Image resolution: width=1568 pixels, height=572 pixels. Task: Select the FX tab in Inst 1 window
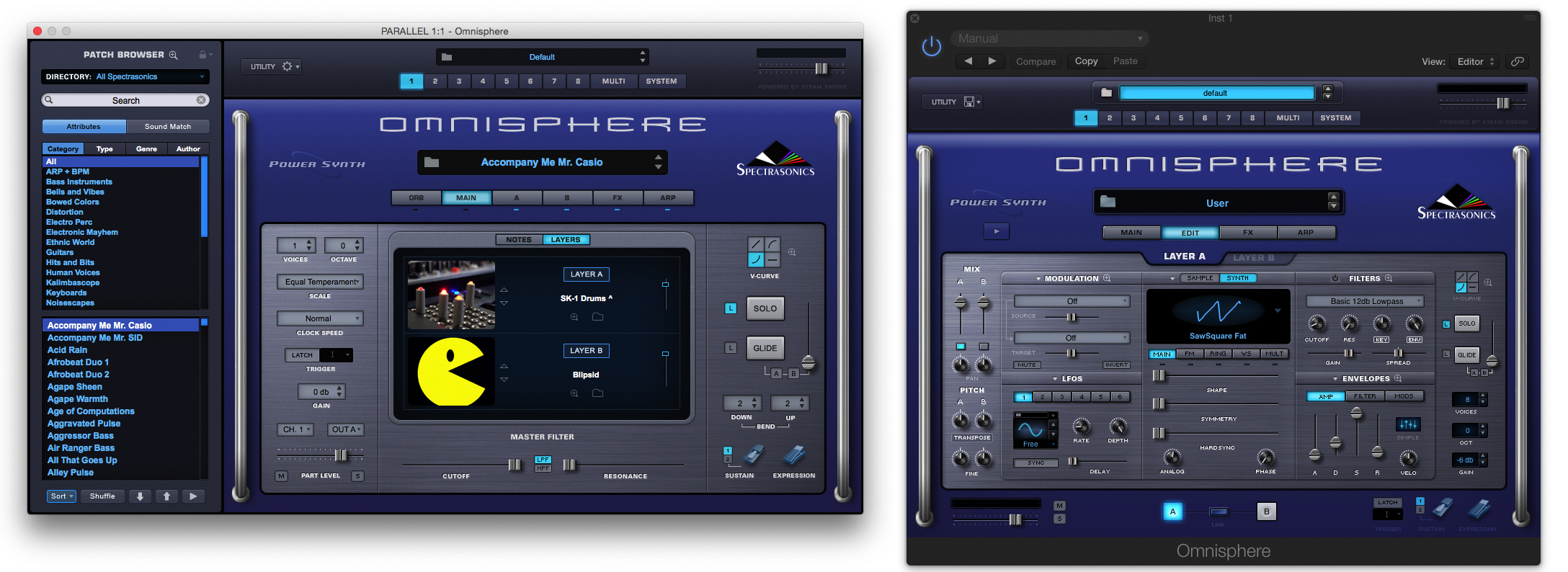click(1248, 233)
